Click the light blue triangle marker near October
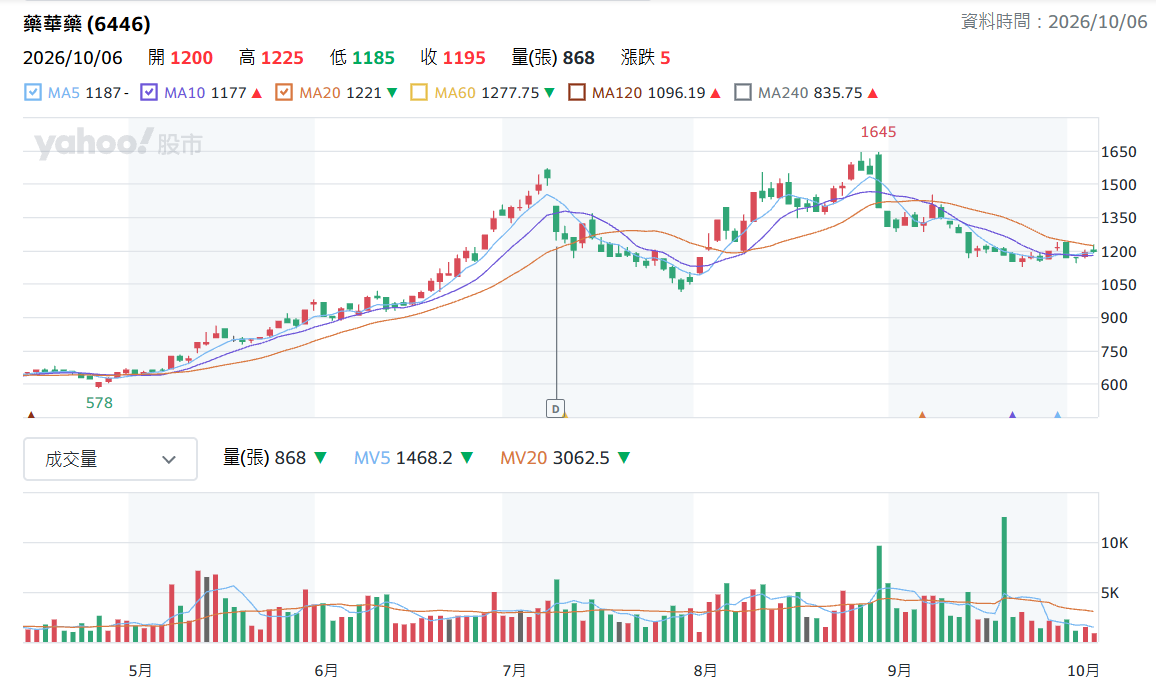The width and height of the screenshot is (1156, 687). tap(1058, 415)
